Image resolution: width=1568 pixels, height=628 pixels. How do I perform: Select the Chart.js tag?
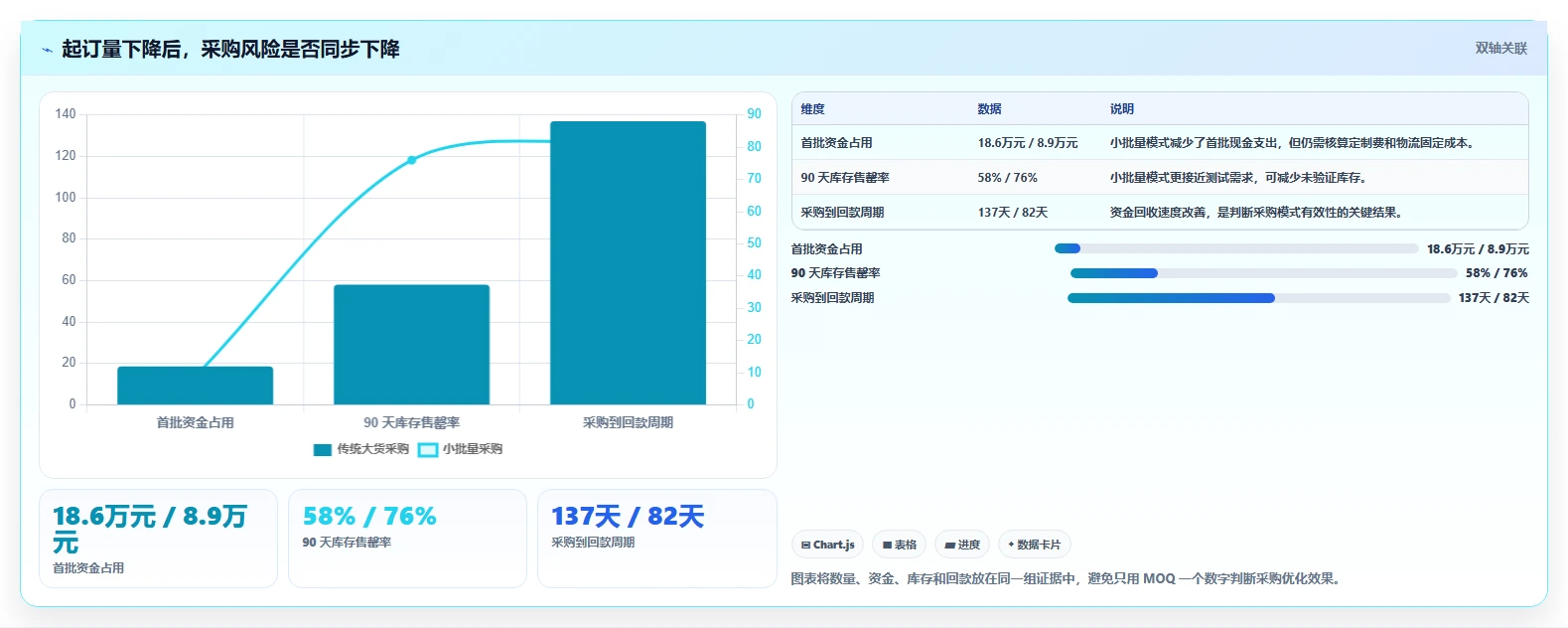pos(827,545)
